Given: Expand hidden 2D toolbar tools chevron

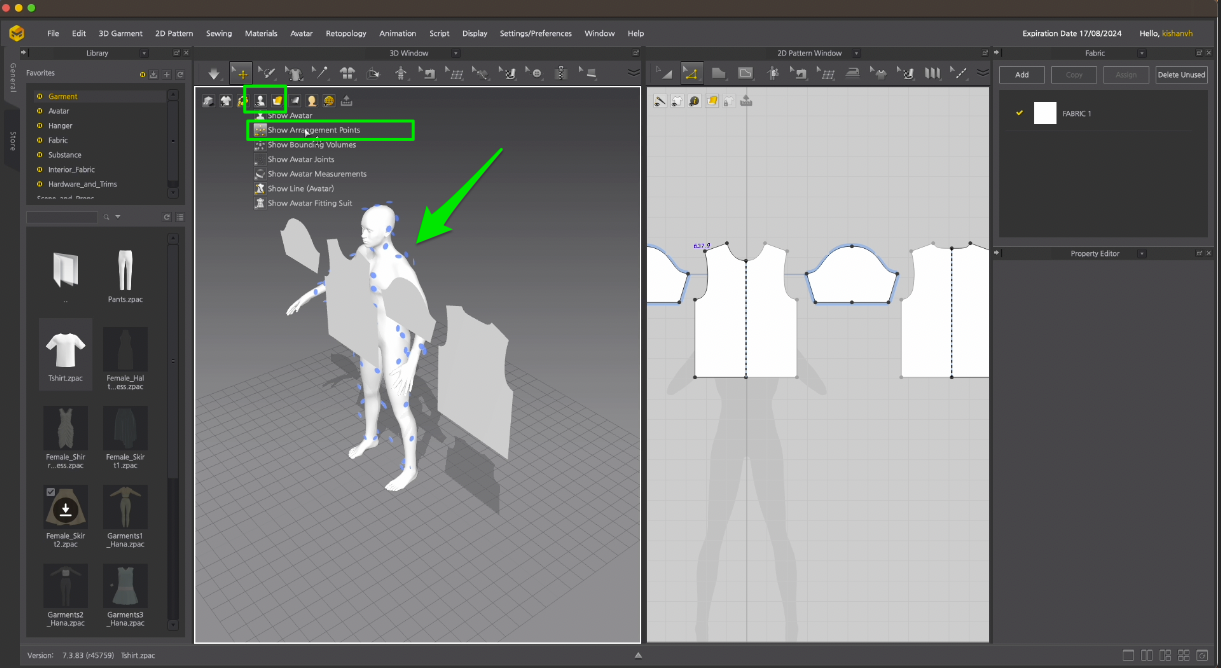Looking at the screenshot, I should tap(981, 73).
